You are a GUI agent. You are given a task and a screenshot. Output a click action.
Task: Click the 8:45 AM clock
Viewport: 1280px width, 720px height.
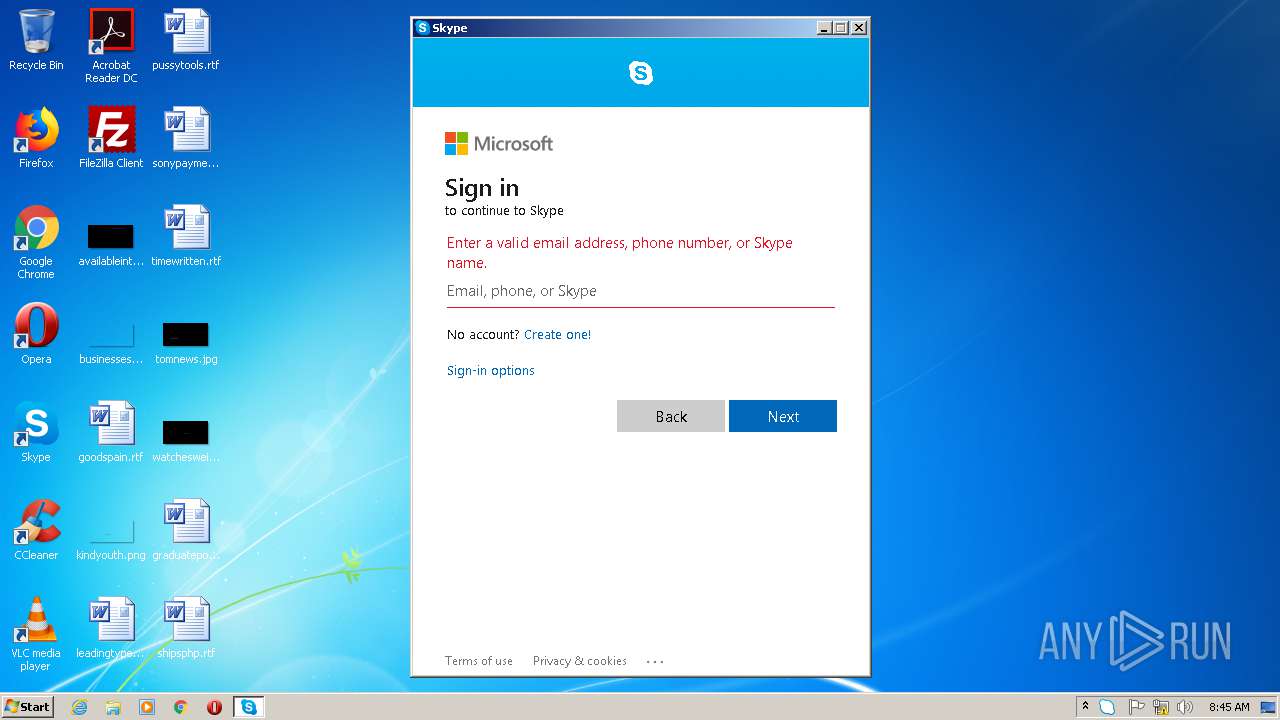pos(1229,707)
